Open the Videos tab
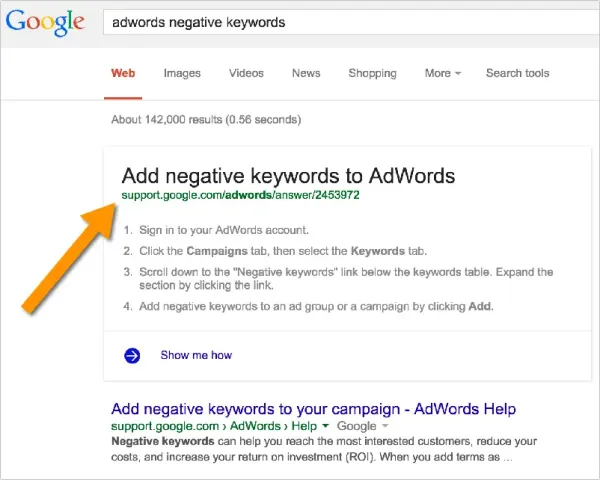 pyautogui.click(x=246, y=73)
